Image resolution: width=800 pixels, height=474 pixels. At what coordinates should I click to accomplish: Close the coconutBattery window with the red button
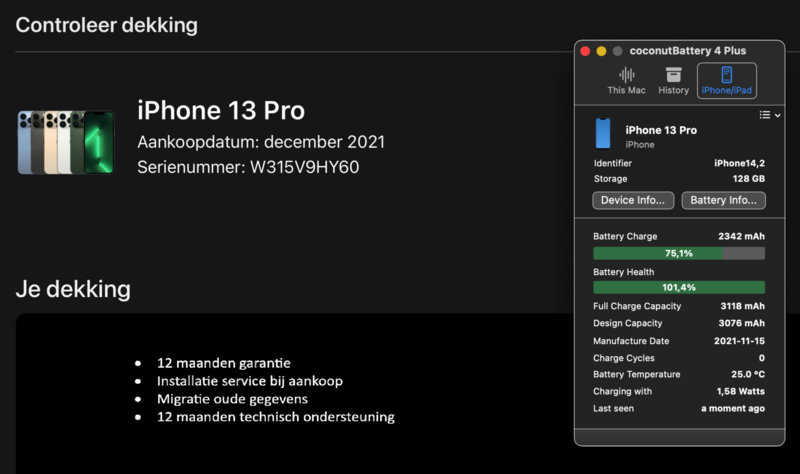point(585,51)
